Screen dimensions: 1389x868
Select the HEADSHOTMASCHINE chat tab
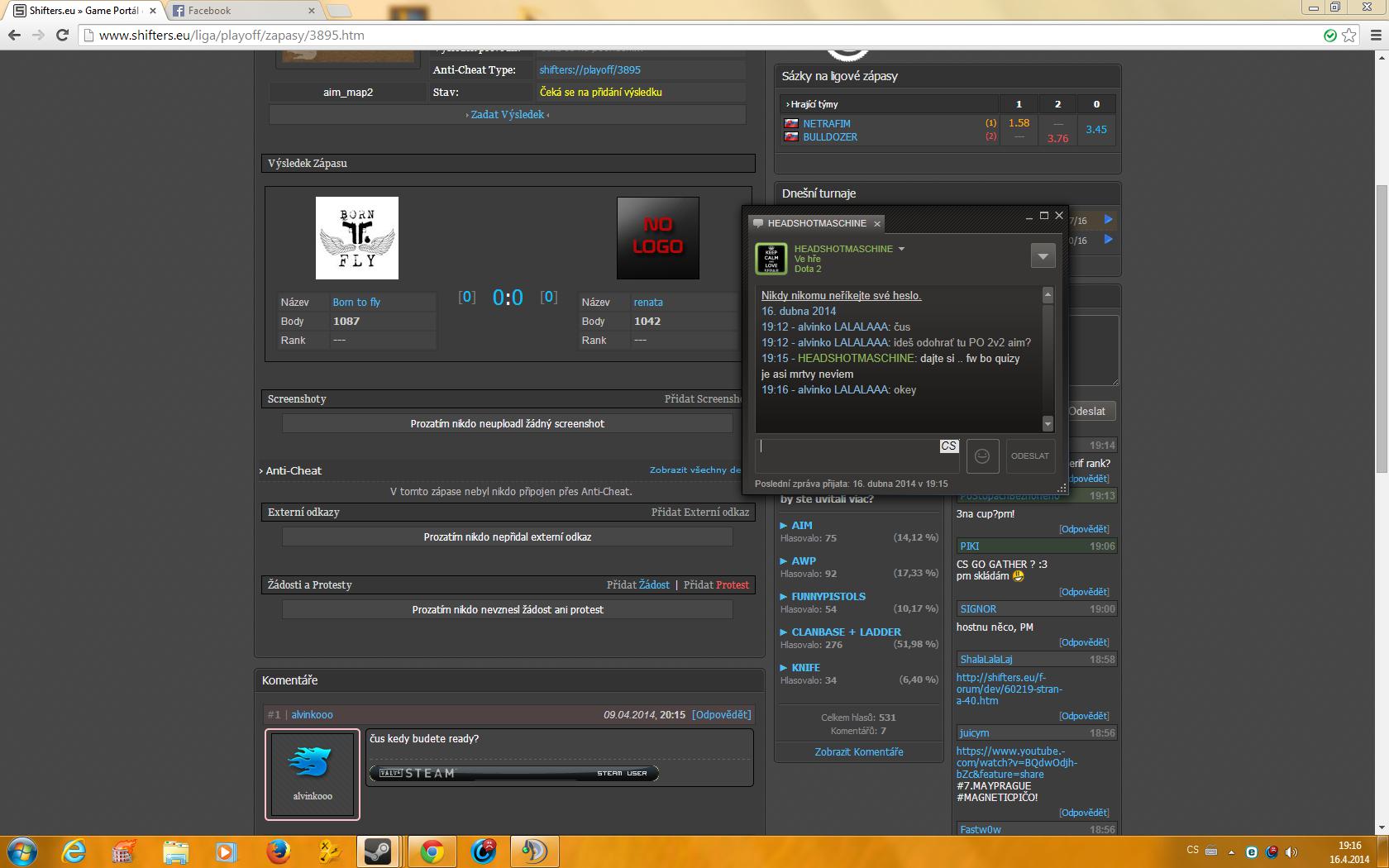817,223
